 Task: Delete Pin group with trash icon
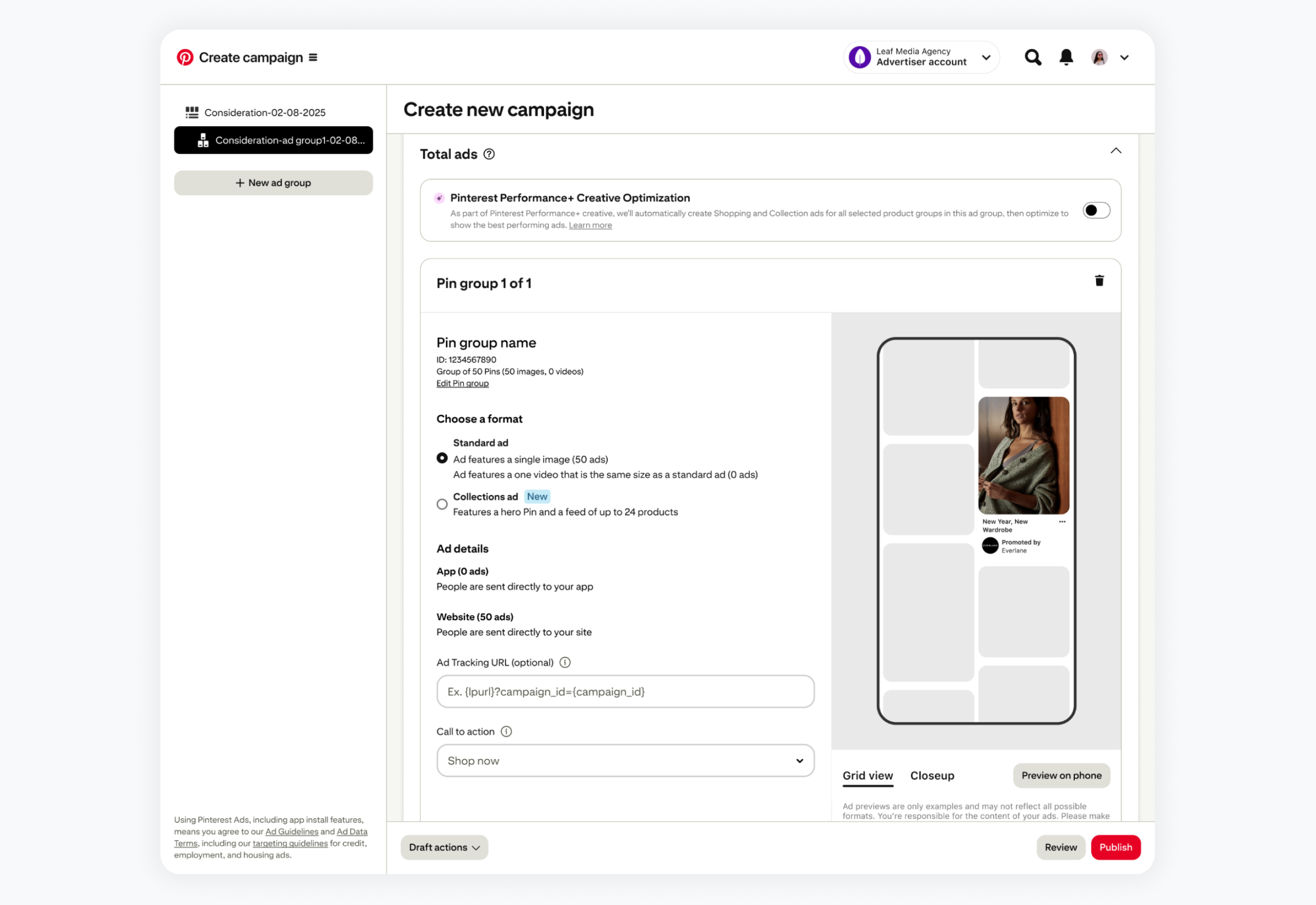pos(1099,281)
